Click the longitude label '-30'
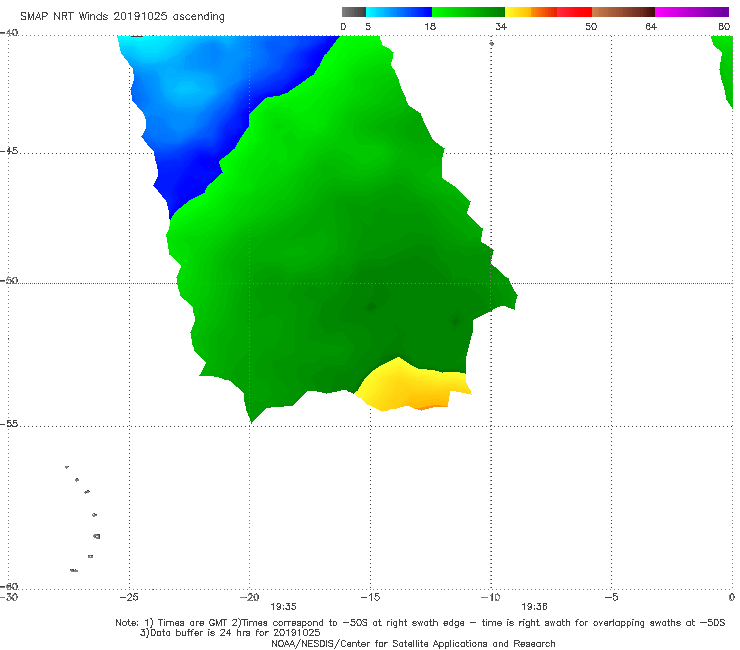 click(x=9, y=597)
